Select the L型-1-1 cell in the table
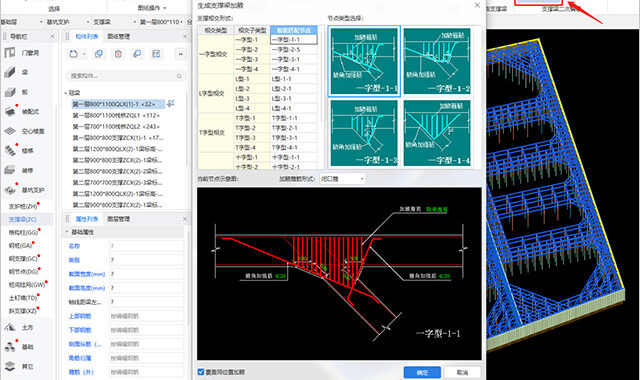Viewport: 640px width, 380px height. [293, 79]
